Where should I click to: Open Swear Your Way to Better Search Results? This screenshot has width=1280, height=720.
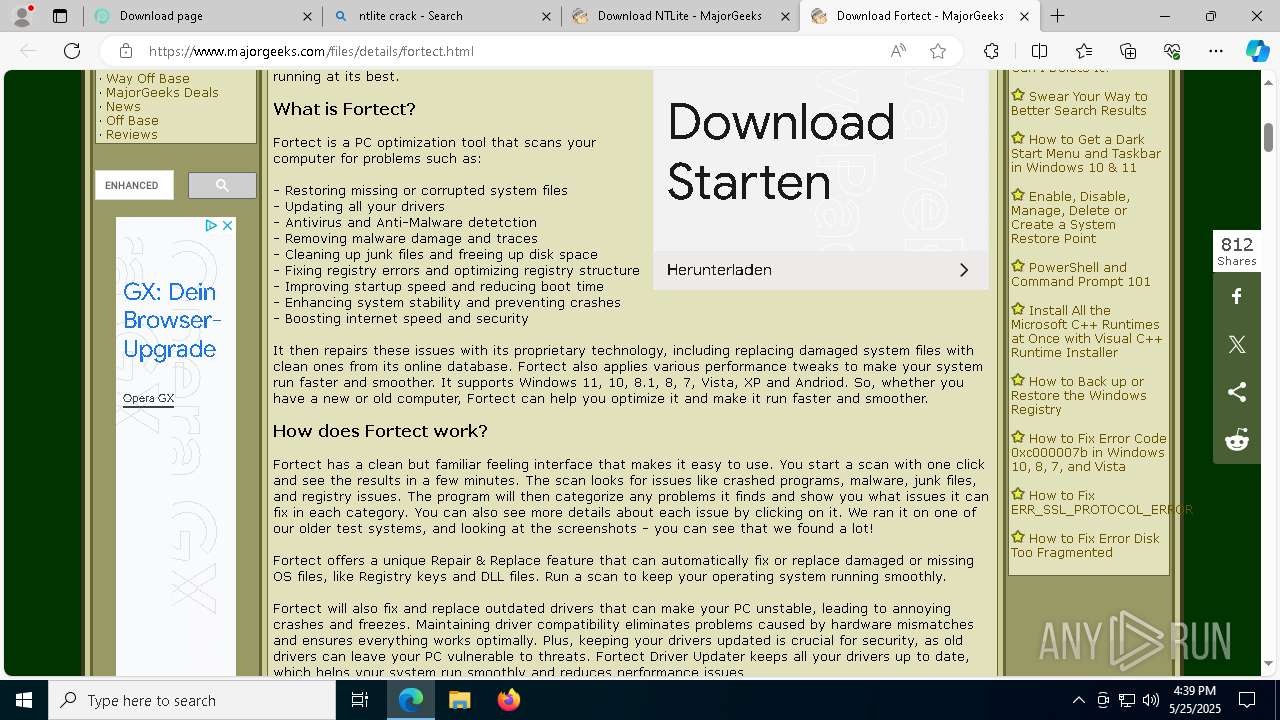click(x=1080, y=104)
